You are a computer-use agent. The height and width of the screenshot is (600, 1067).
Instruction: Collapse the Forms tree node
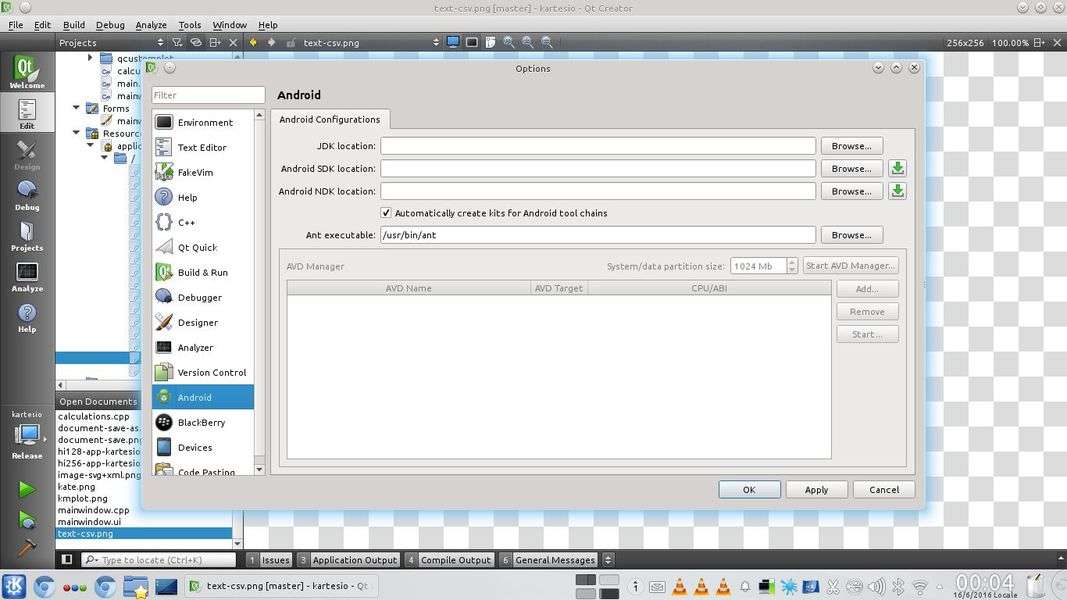(x=76, y=108)
